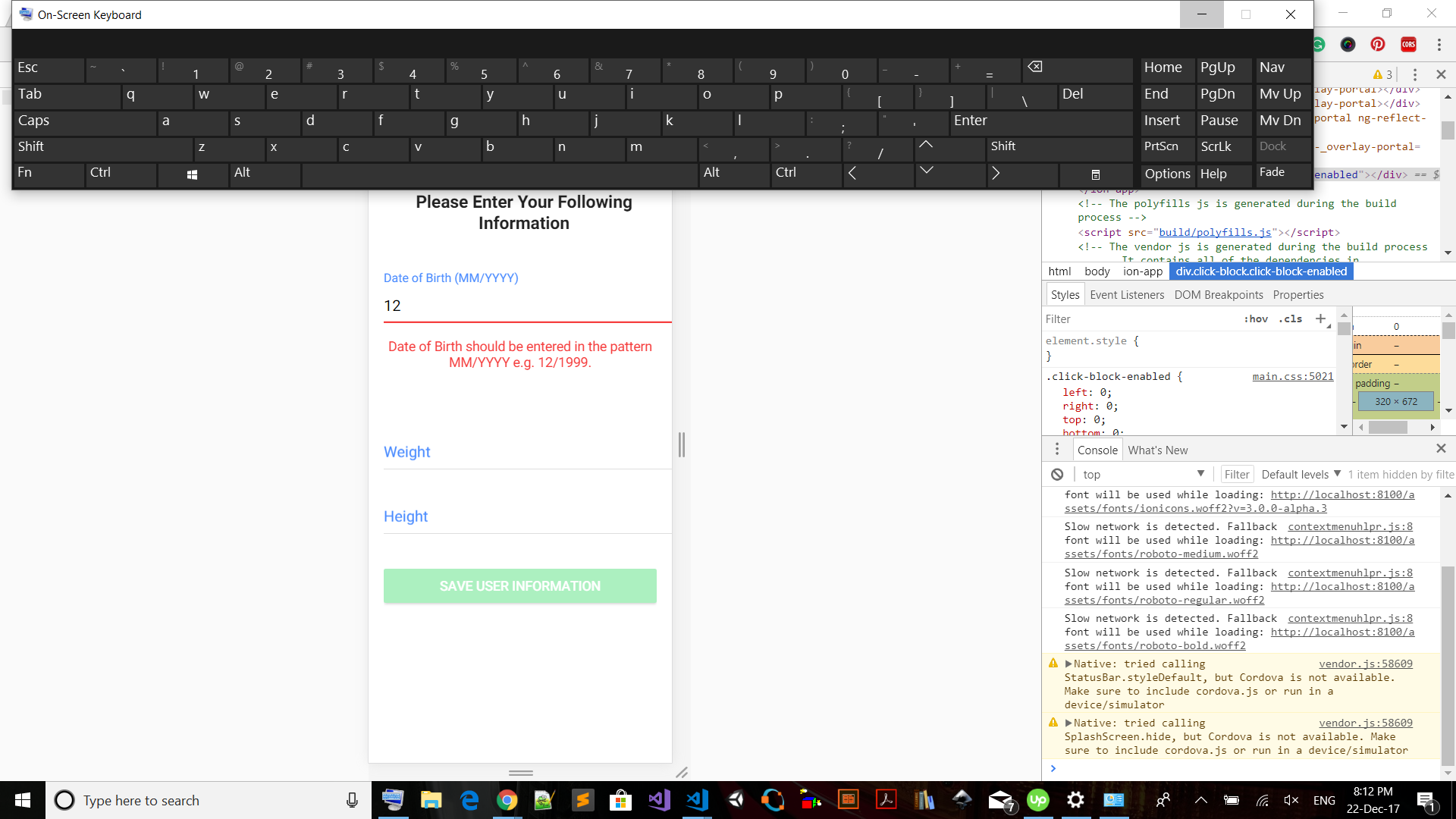This screenshot has width=1456, height=819.
Task: Close the console drawer
Action: click(x=1441, y=449)
